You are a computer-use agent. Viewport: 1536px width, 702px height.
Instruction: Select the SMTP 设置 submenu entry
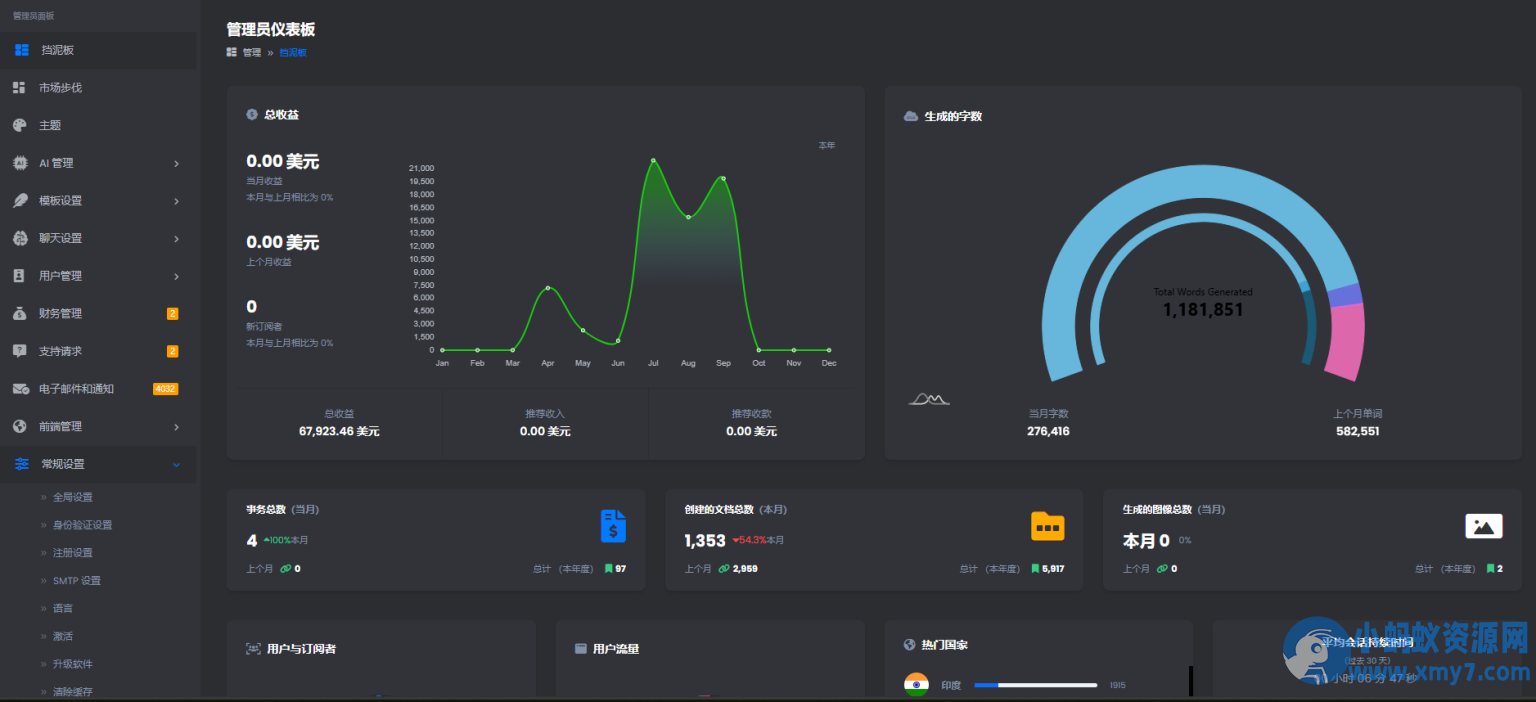coord(76,581)
